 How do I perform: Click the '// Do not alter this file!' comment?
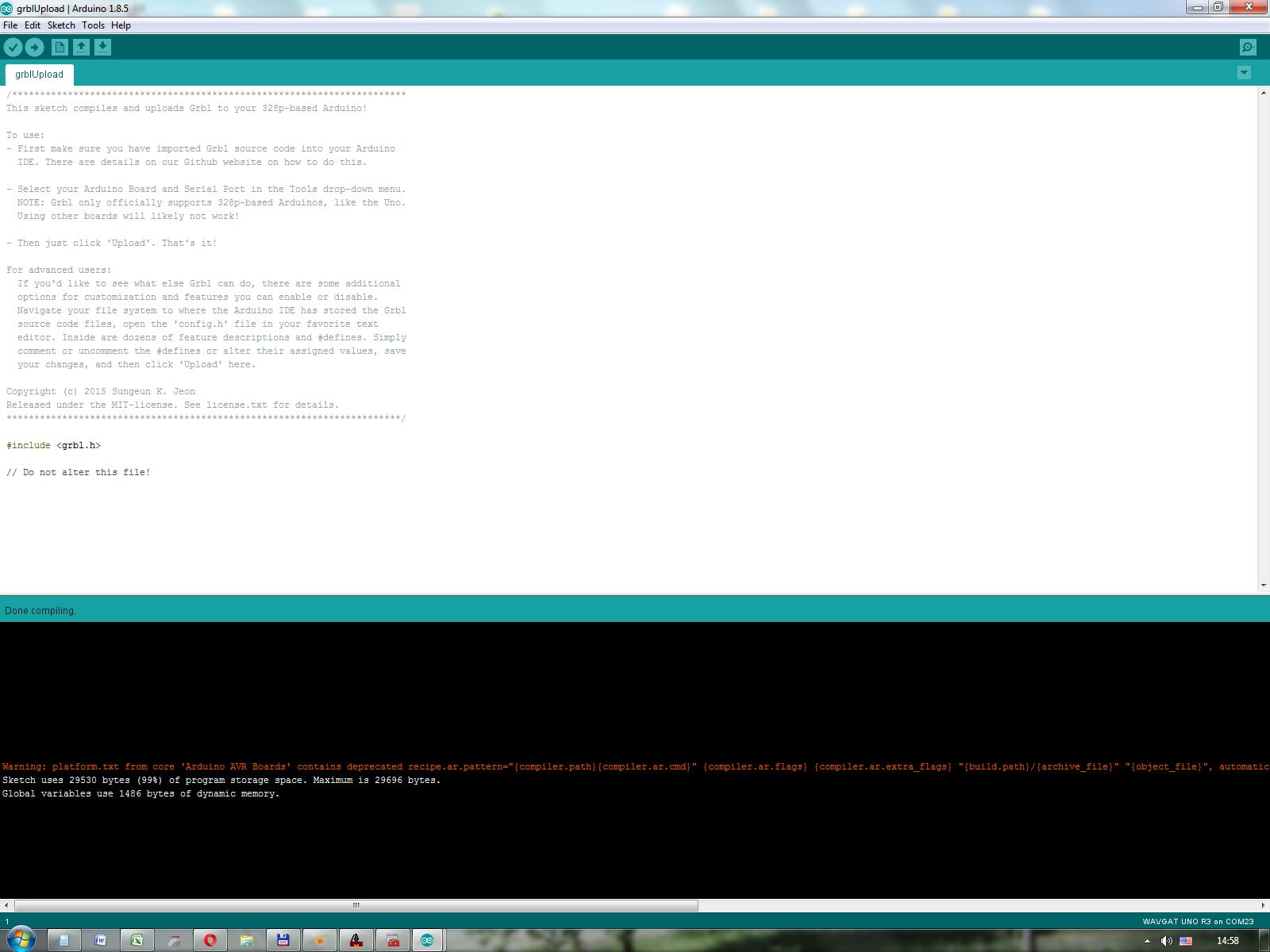[79, 473]
